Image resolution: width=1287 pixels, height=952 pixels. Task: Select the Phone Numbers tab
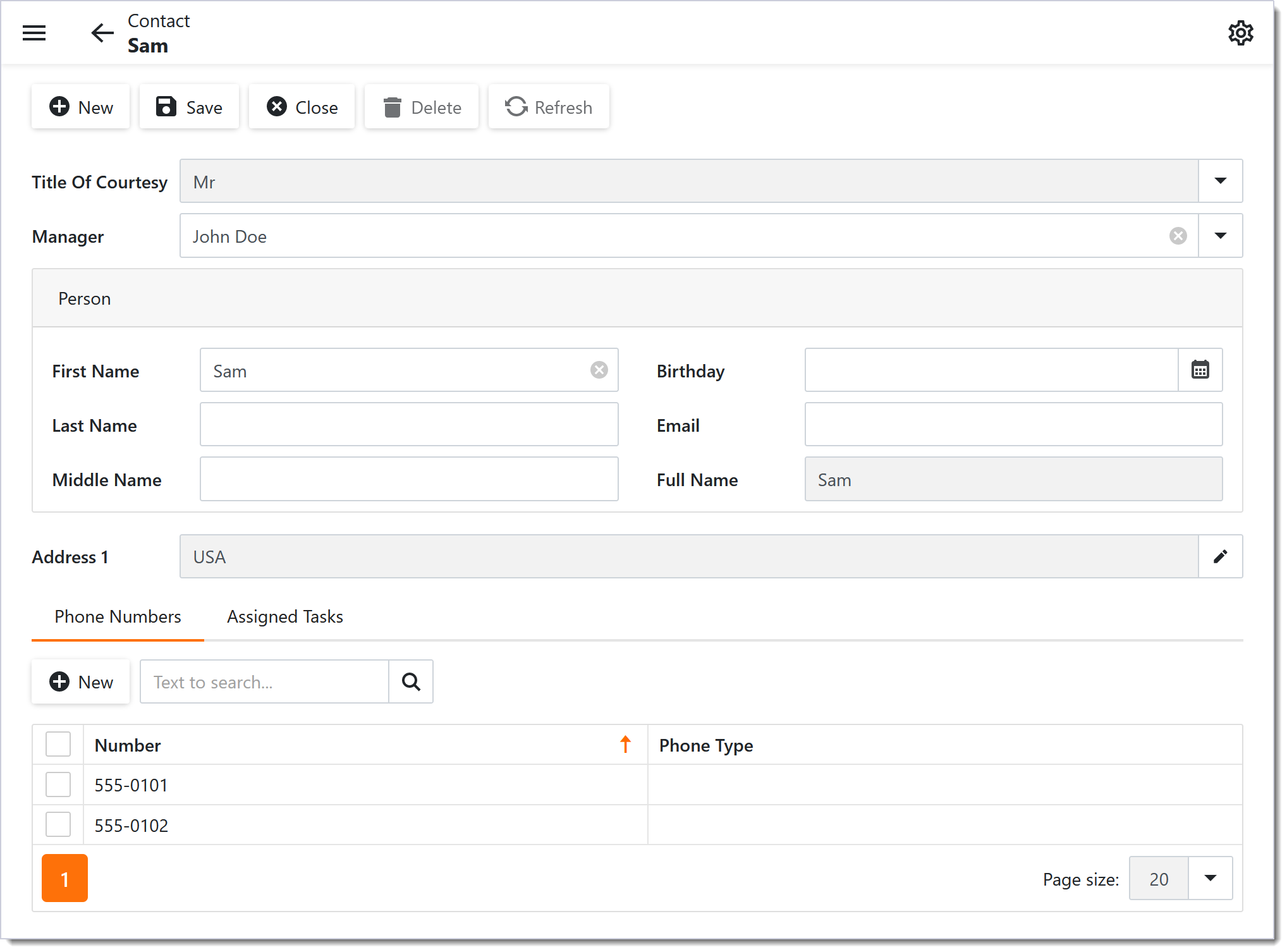(x=118, y=617)
